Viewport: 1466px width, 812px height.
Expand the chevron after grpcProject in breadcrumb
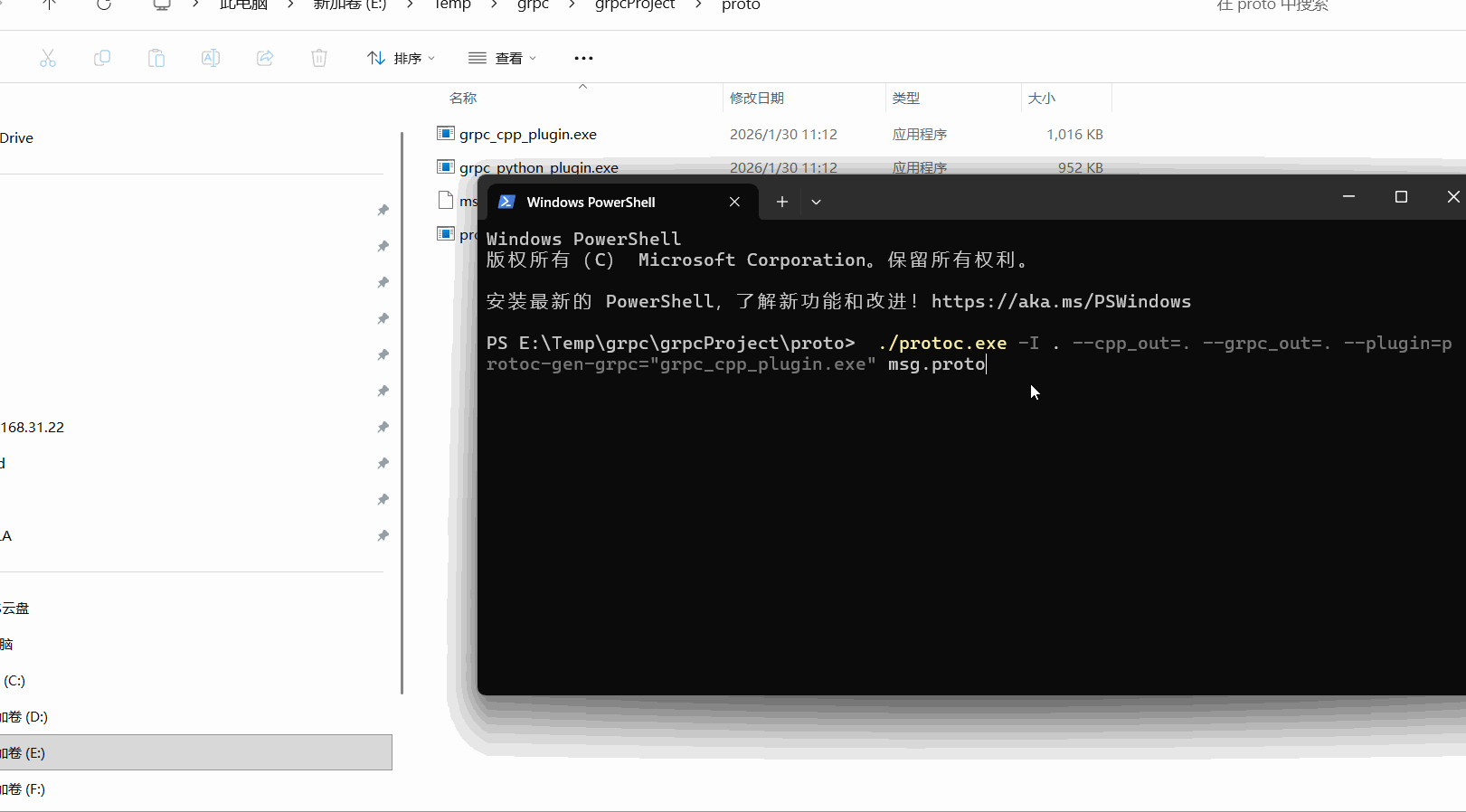click(698, 5)
